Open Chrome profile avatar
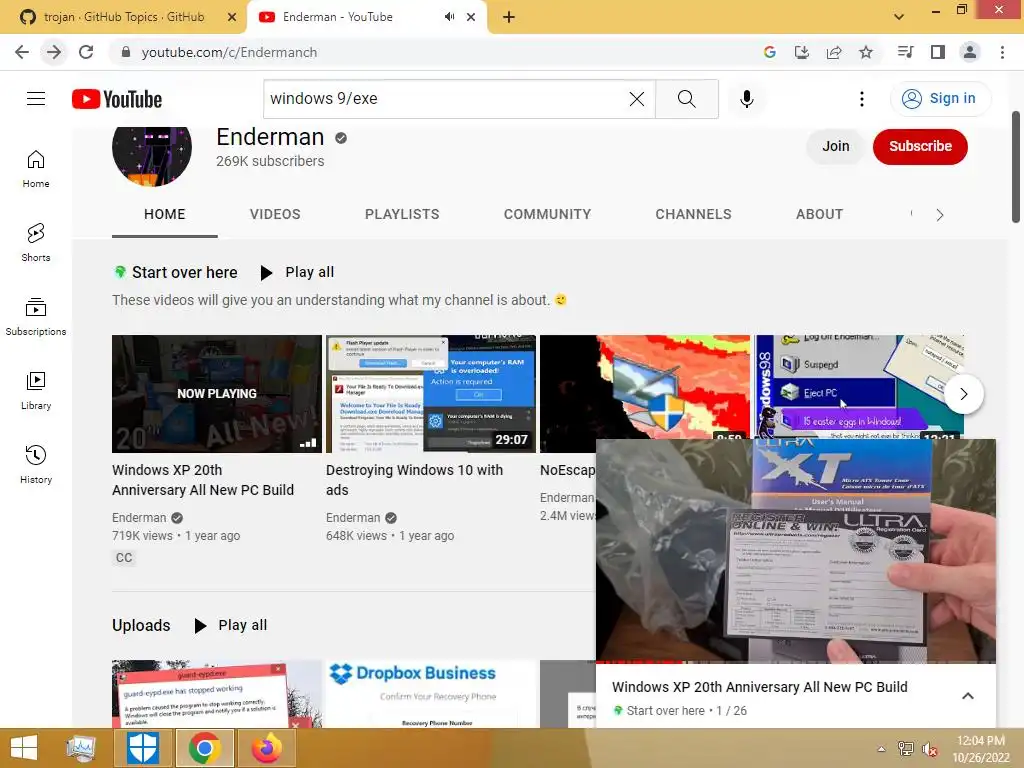Viewport: 1024px width, 768px height. pyautogui.click(x=970, y=52)
